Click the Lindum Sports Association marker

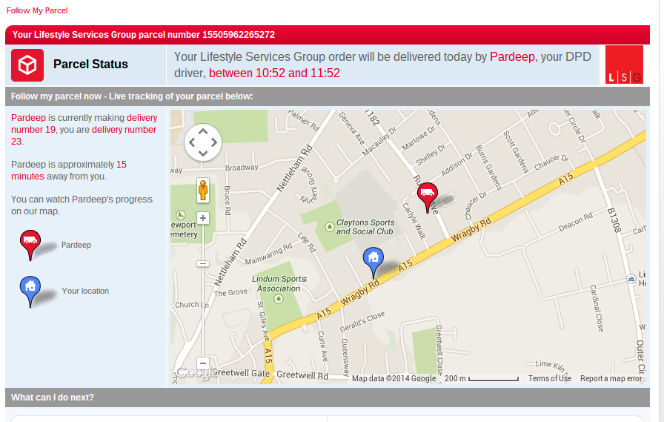pos(278,299)
